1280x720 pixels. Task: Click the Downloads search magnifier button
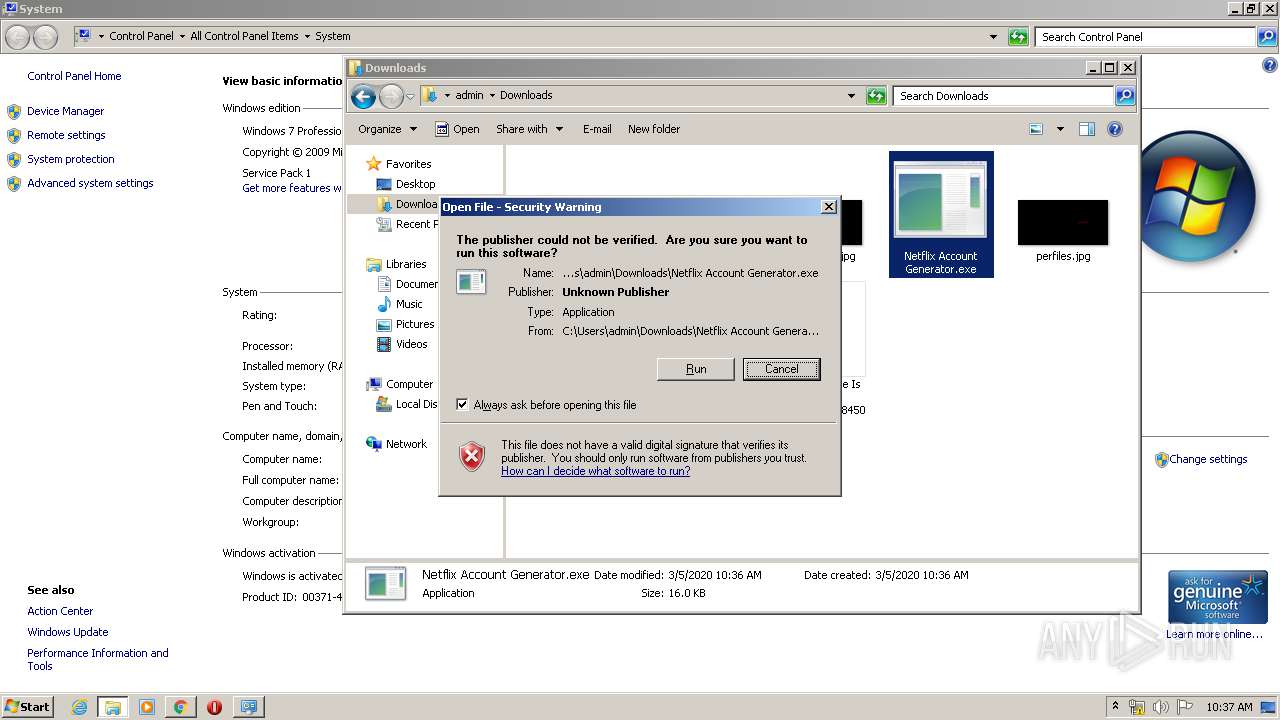click(x=1125, y=96)
